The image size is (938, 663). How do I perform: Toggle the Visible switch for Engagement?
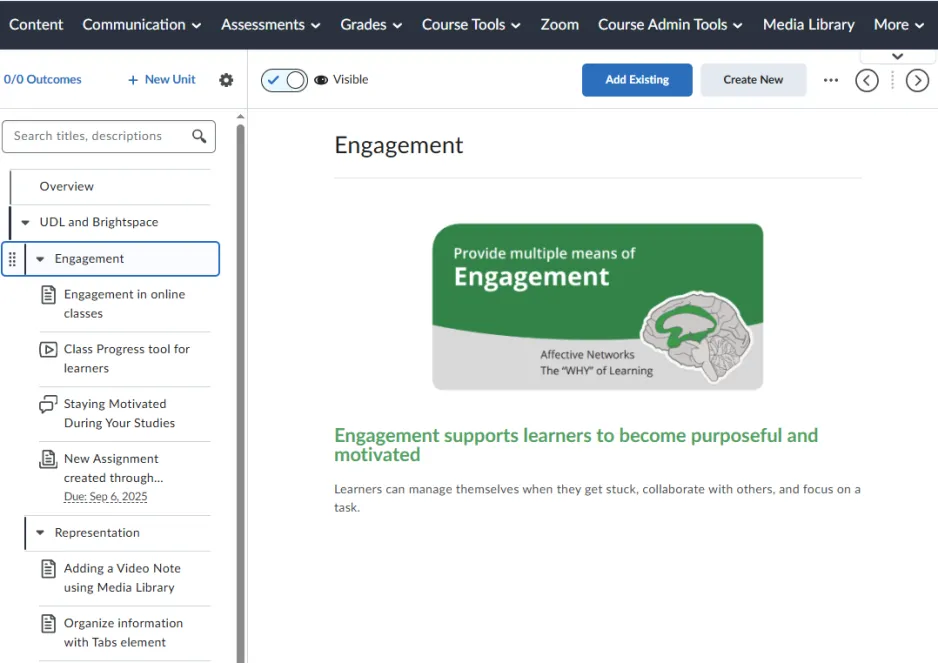point(283,79)
